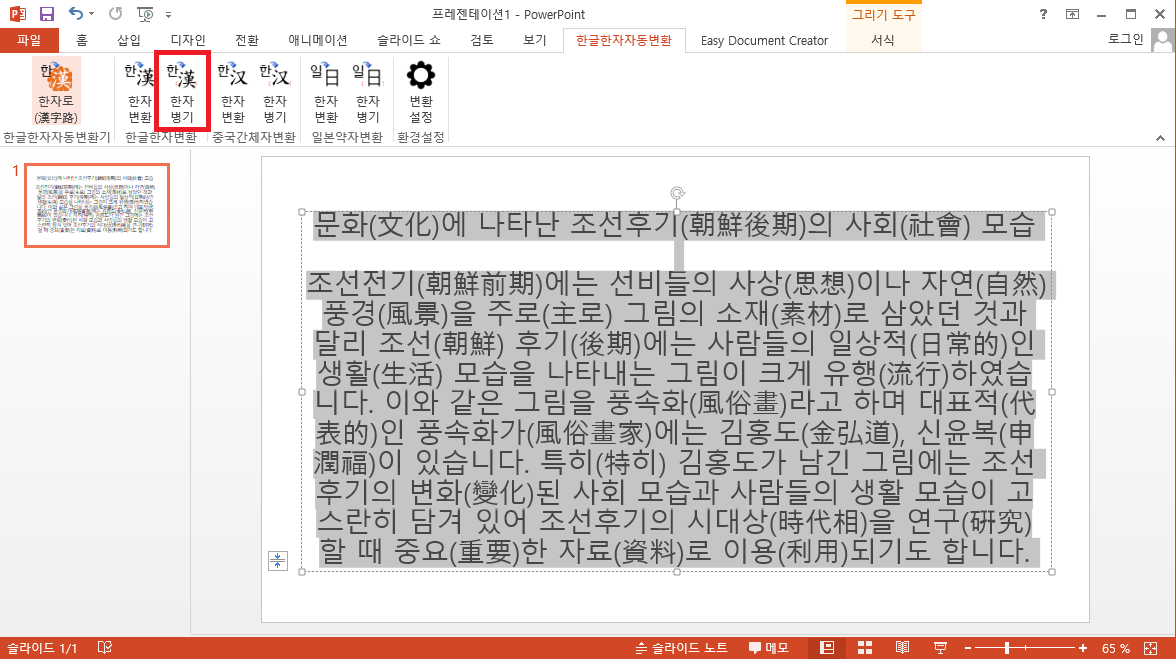Open 변환설정 gear settings

(421, 92)
